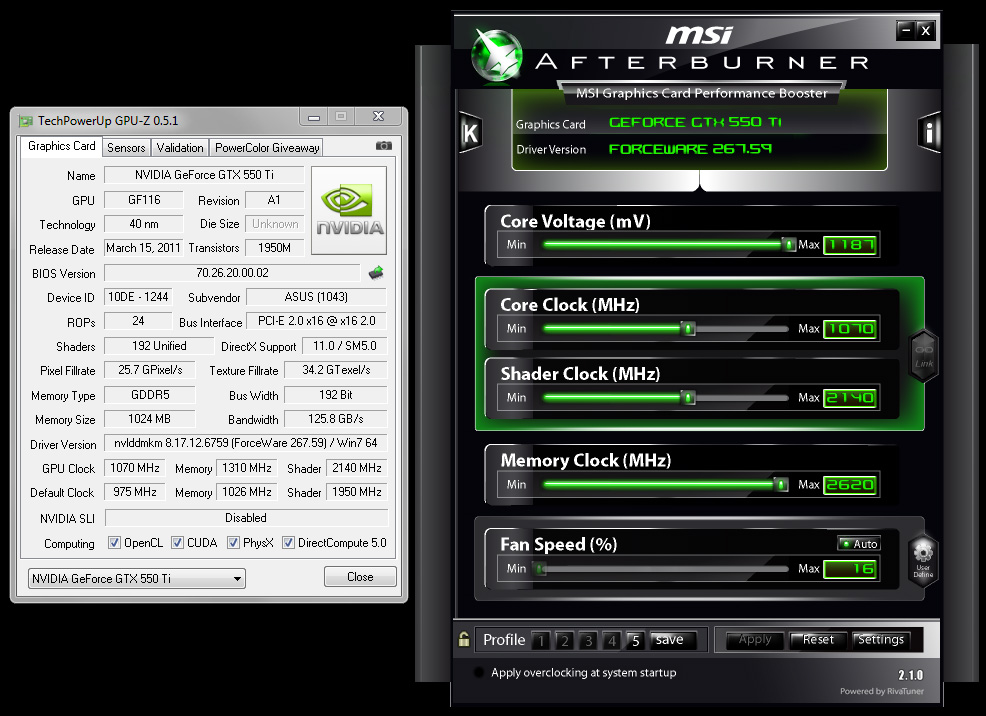Click the GPU-Z title bar app icon
This screenshot has width=986, height=716.
(26, 121)
